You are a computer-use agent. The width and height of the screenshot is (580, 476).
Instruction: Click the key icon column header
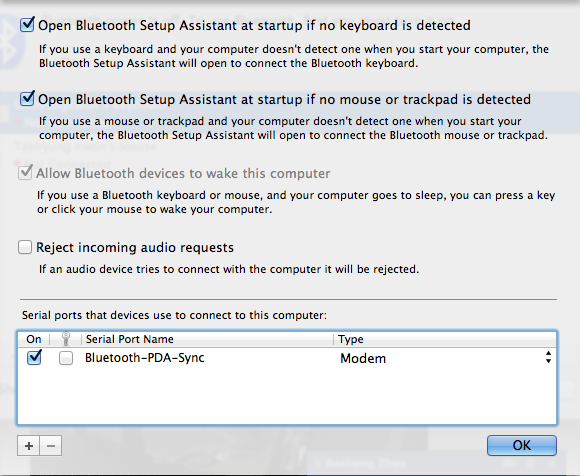click(x=65, y=339)
